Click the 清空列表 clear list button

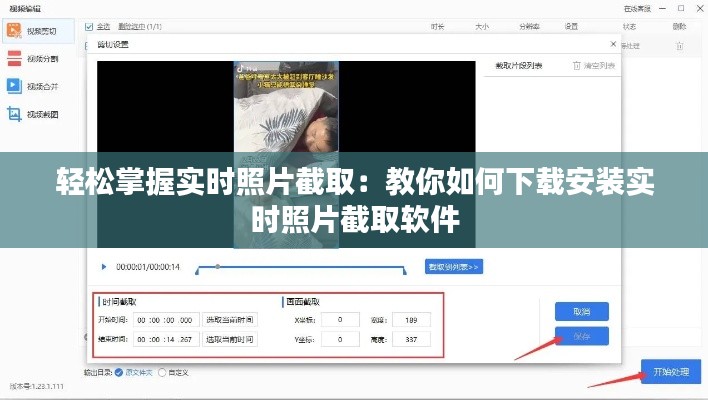pyautogui.click(x=594, y=66)
